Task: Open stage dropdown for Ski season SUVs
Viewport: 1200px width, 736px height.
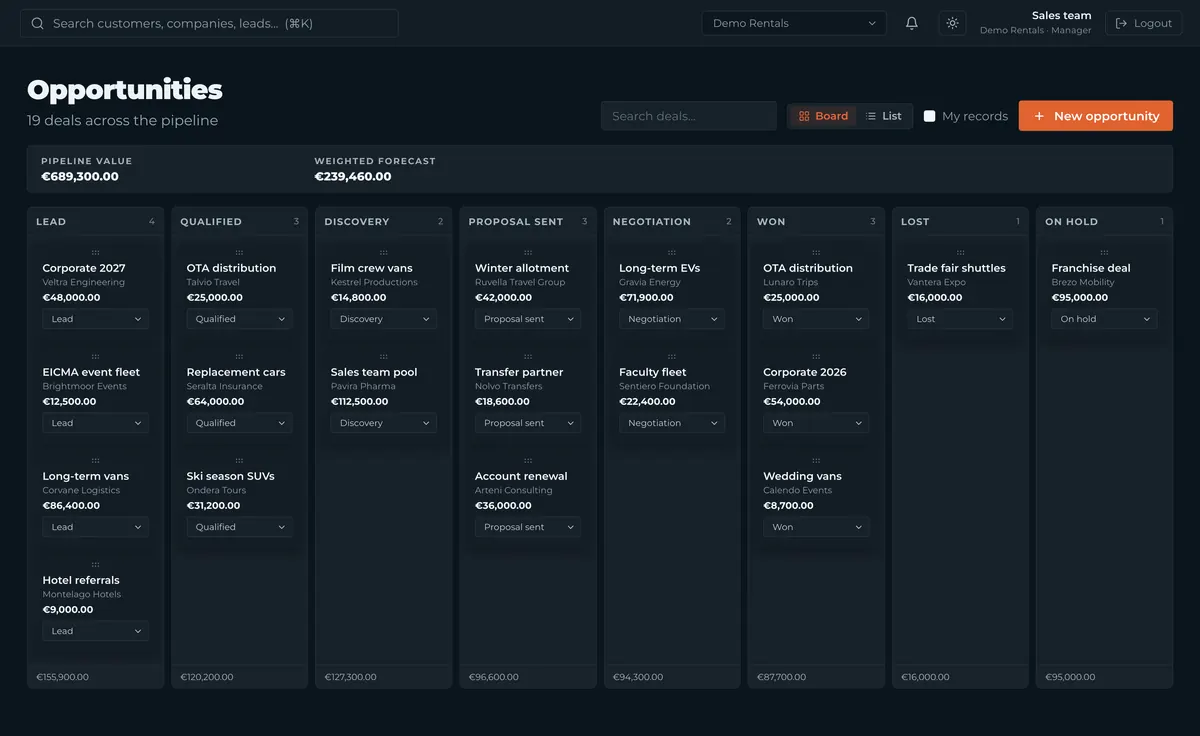Action: pos(240,527)
